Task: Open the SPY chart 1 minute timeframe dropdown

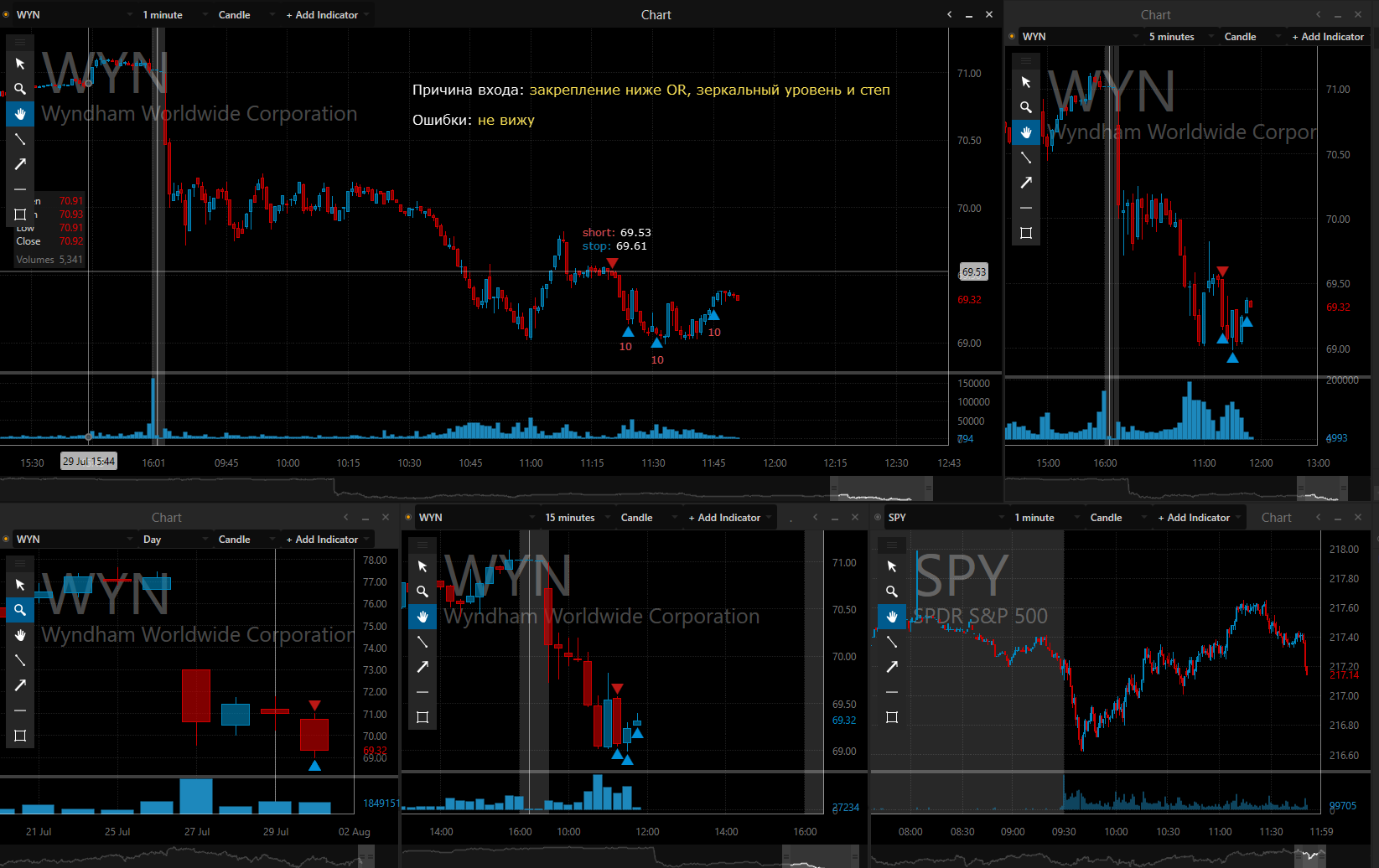Action: (x=1047, y=518)
